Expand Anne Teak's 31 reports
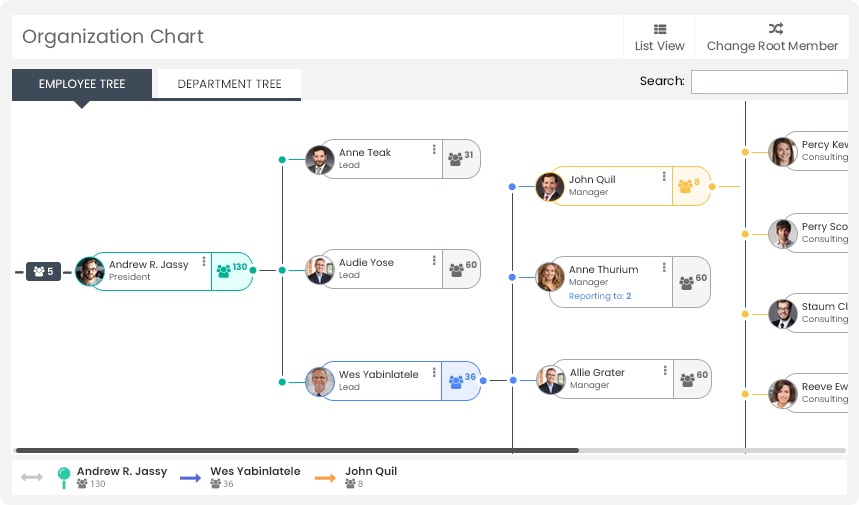Screen dimensions: 859x505 pos(461,159)
